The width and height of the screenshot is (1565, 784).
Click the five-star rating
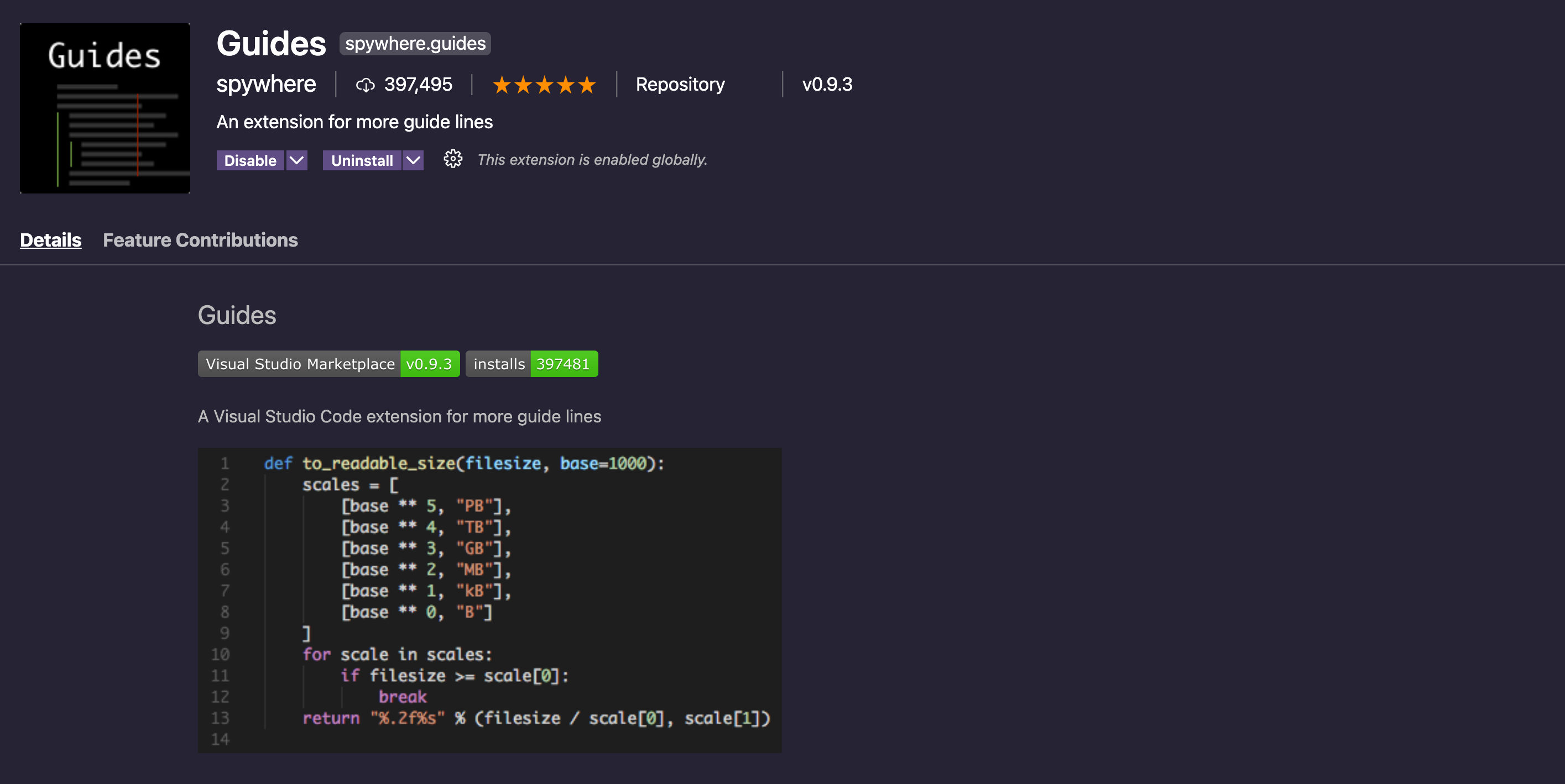click(x=544, y=85)
